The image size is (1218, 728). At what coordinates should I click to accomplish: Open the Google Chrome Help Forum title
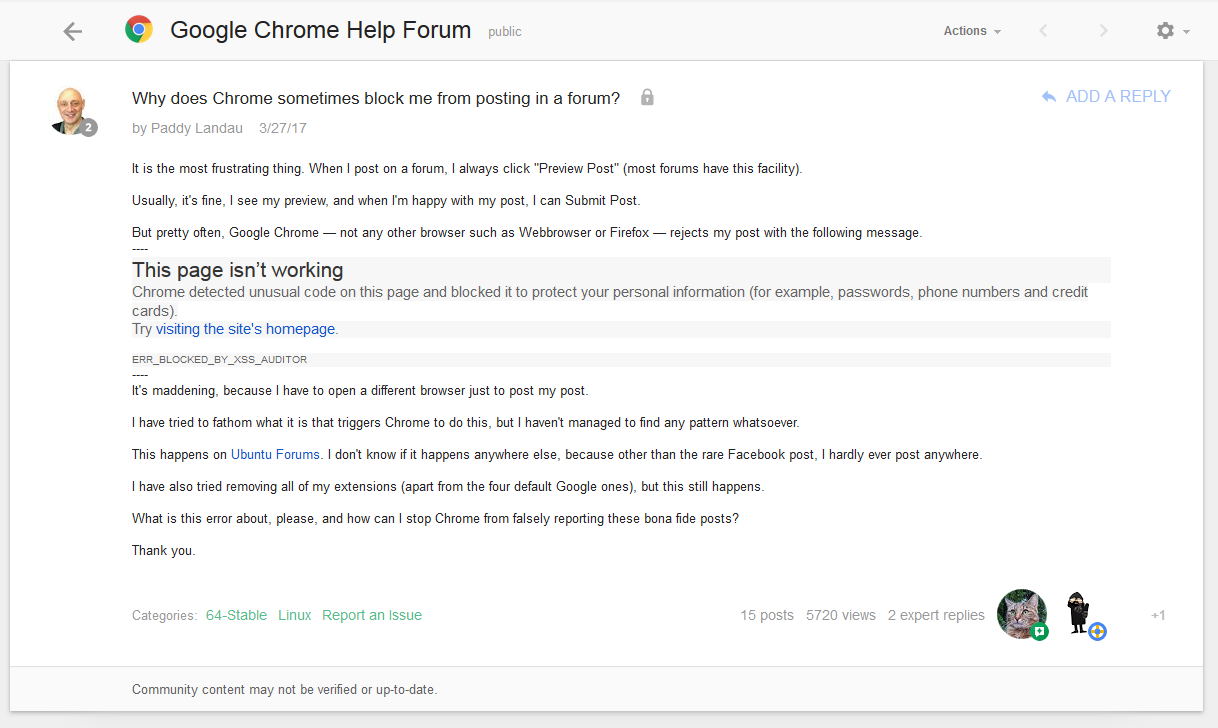(x=321, y=30)
